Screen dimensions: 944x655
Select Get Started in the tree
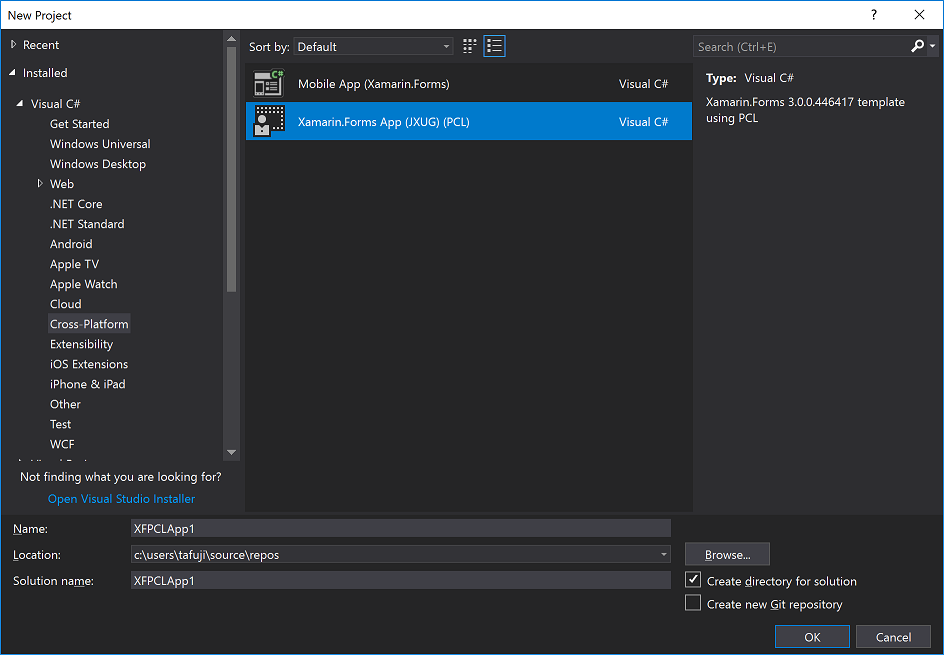[x=79, y=123]
